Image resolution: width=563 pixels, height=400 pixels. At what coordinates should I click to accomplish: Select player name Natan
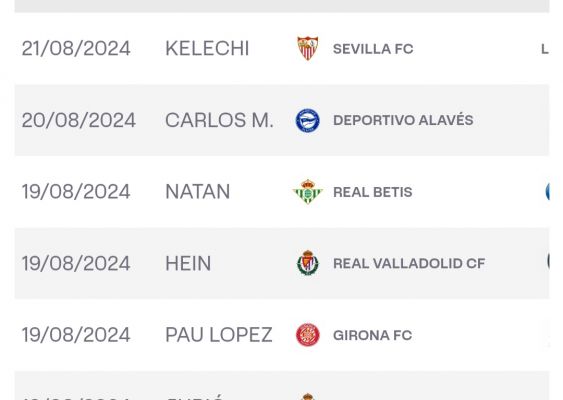point(197,192)
